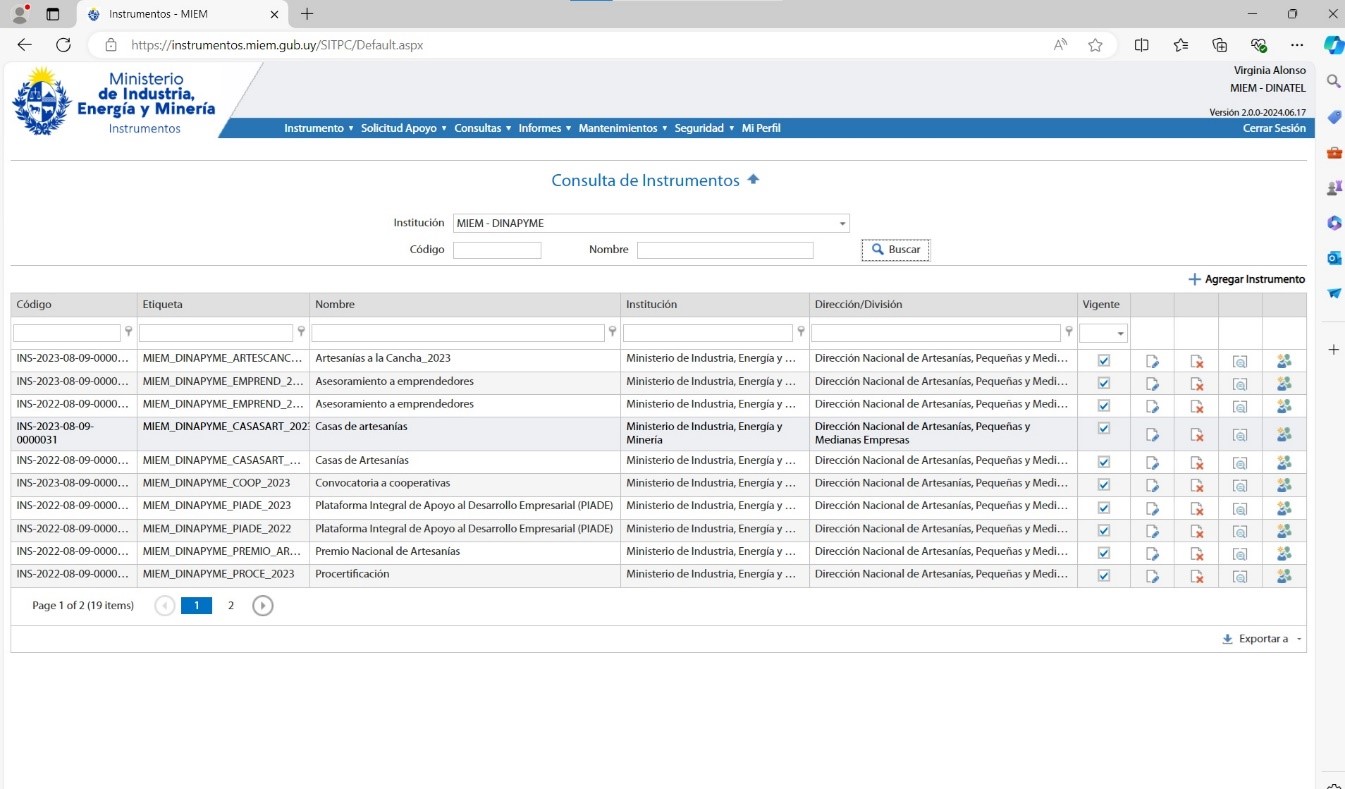Toggle Vigente checkbox for MIEM_DINAPYME_PIADE_2023
Image resolution: width=1345 pixels, height=789 pixels.
coord(1104,508)
